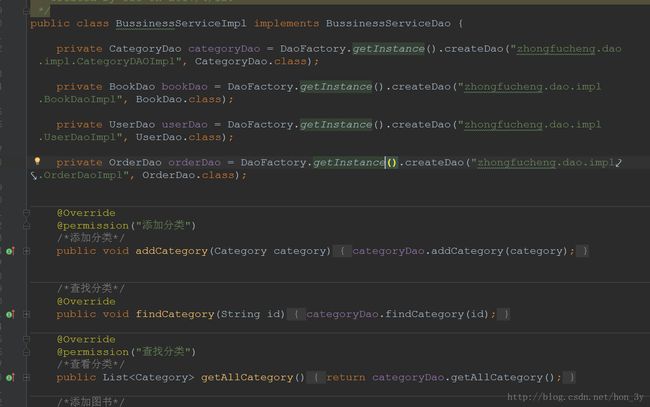
Task: Expand the folded findCategory method with plus marker
Action: 27,315
